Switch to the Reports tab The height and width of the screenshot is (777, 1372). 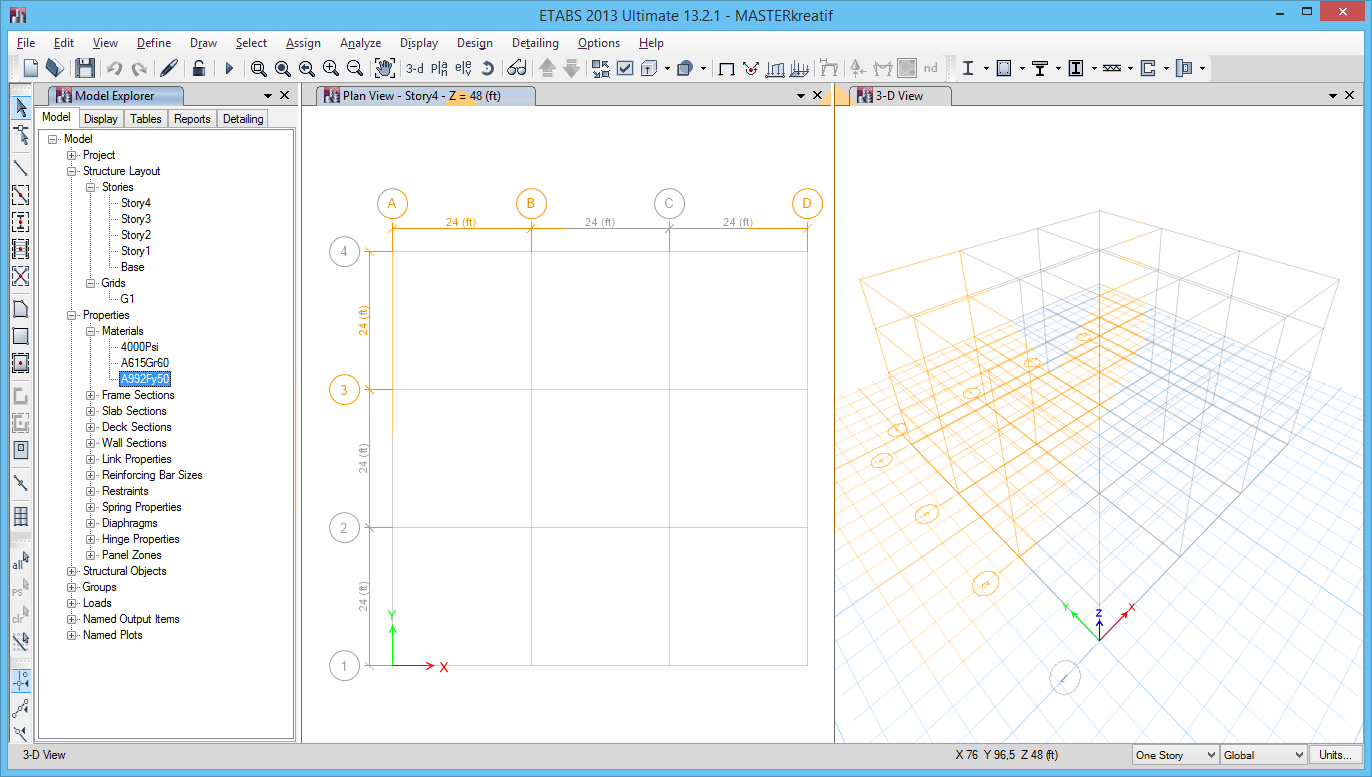pos(192,119)
